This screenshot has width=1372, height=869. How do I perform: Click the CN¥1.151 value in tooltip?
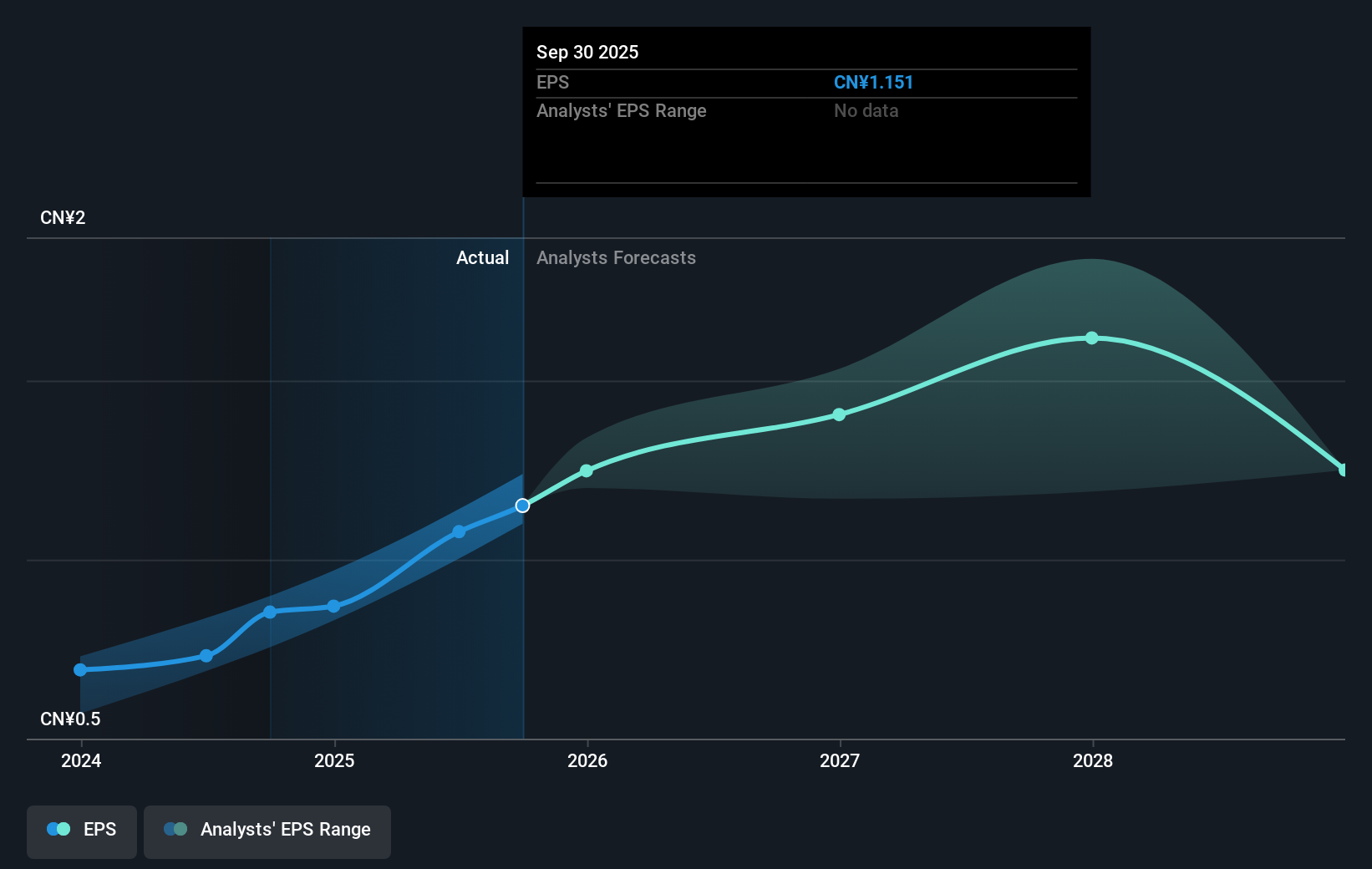point(873,83)
